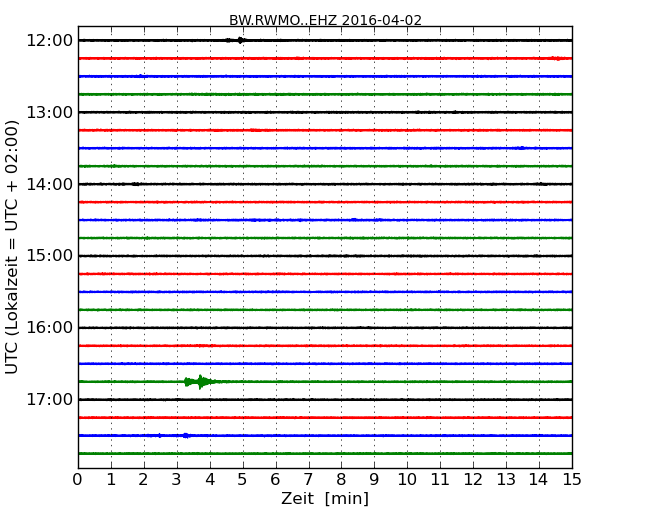650x520 pixels.
Task: Click the 5 minute tick label
Action: point(243,480)
